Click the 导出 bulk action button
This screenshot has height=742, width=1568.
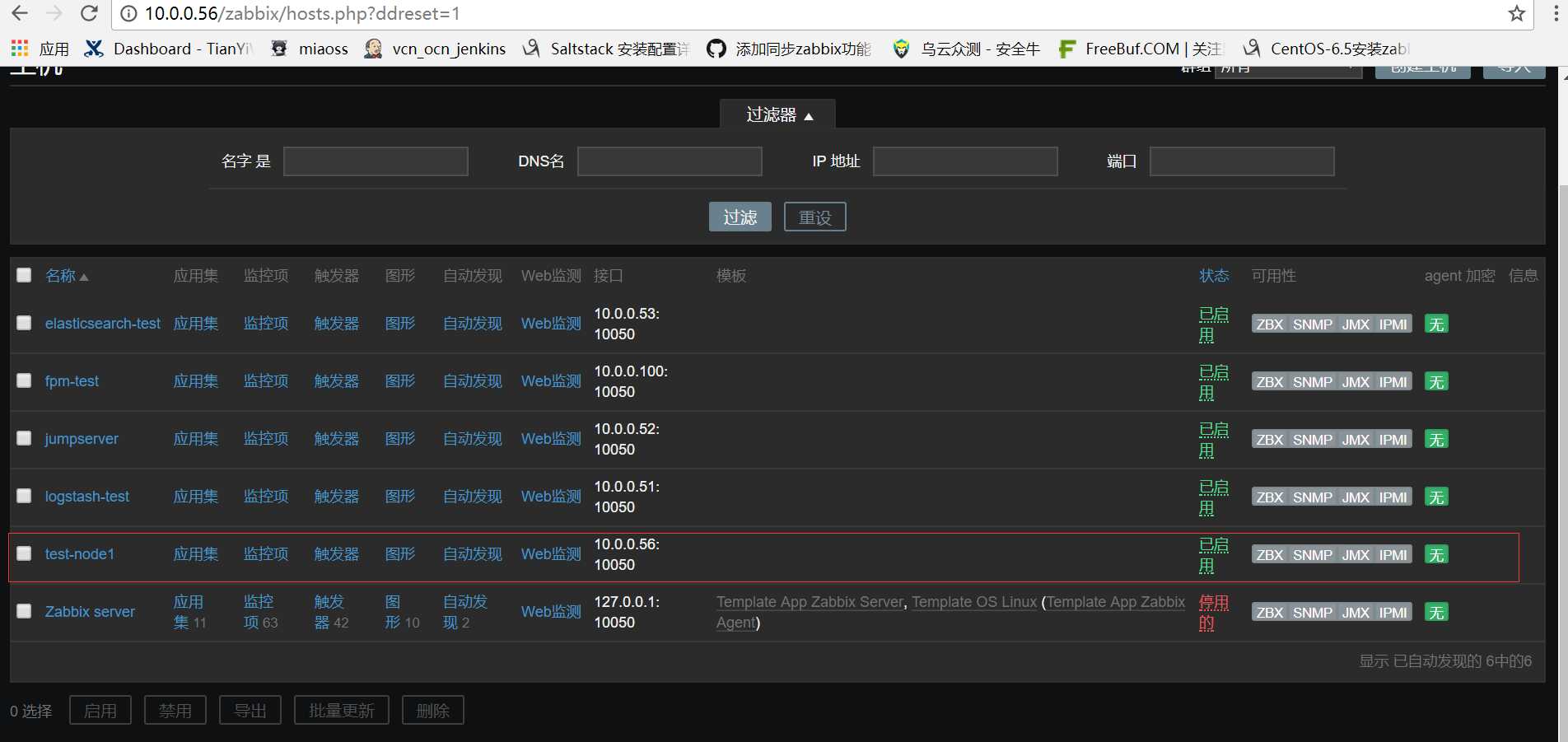(x=250, y=710)
